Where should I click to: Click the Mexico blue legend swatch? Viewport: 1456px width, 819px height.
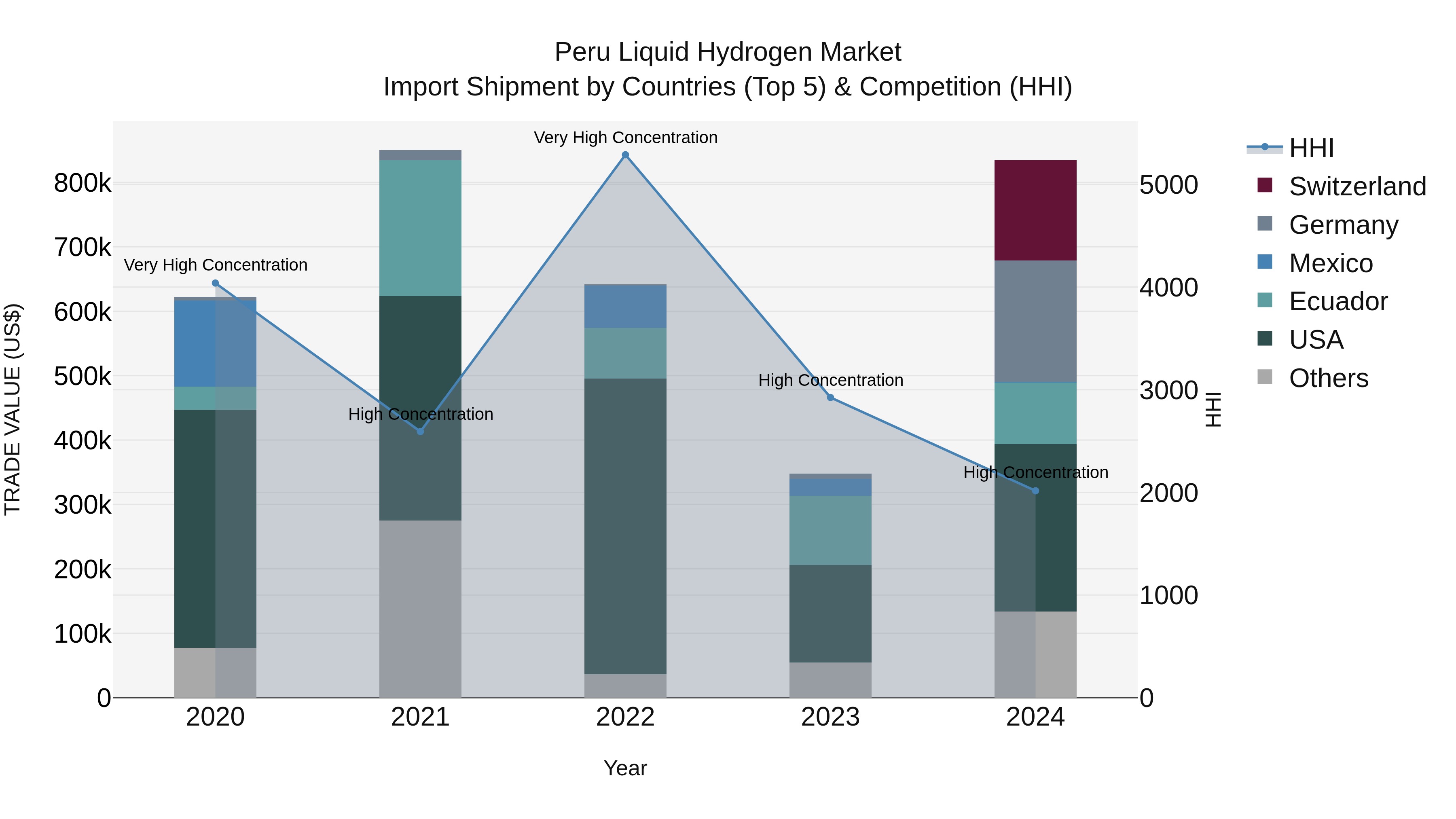1265,262
